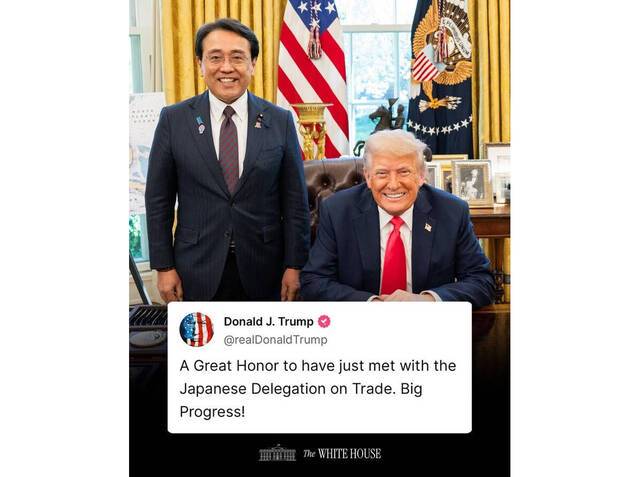640x477 pixels.
Task: Open the flag-painted profile avatar
Action: pyautogui.click(x=196, y=330)
